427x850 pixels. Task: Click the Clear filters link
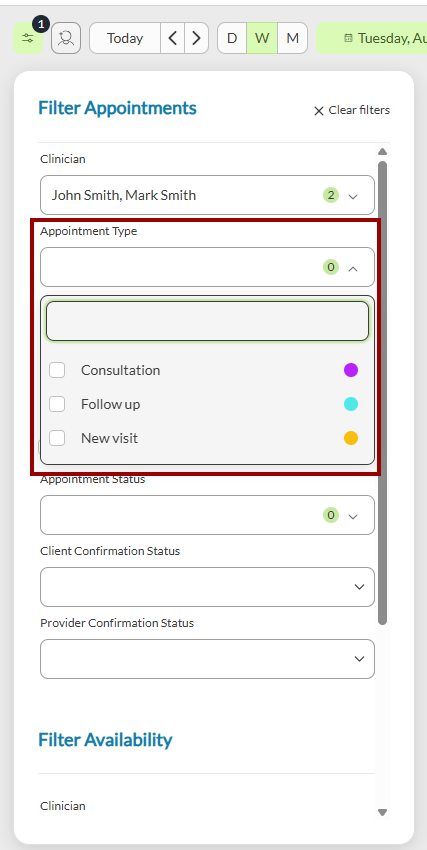359,110
